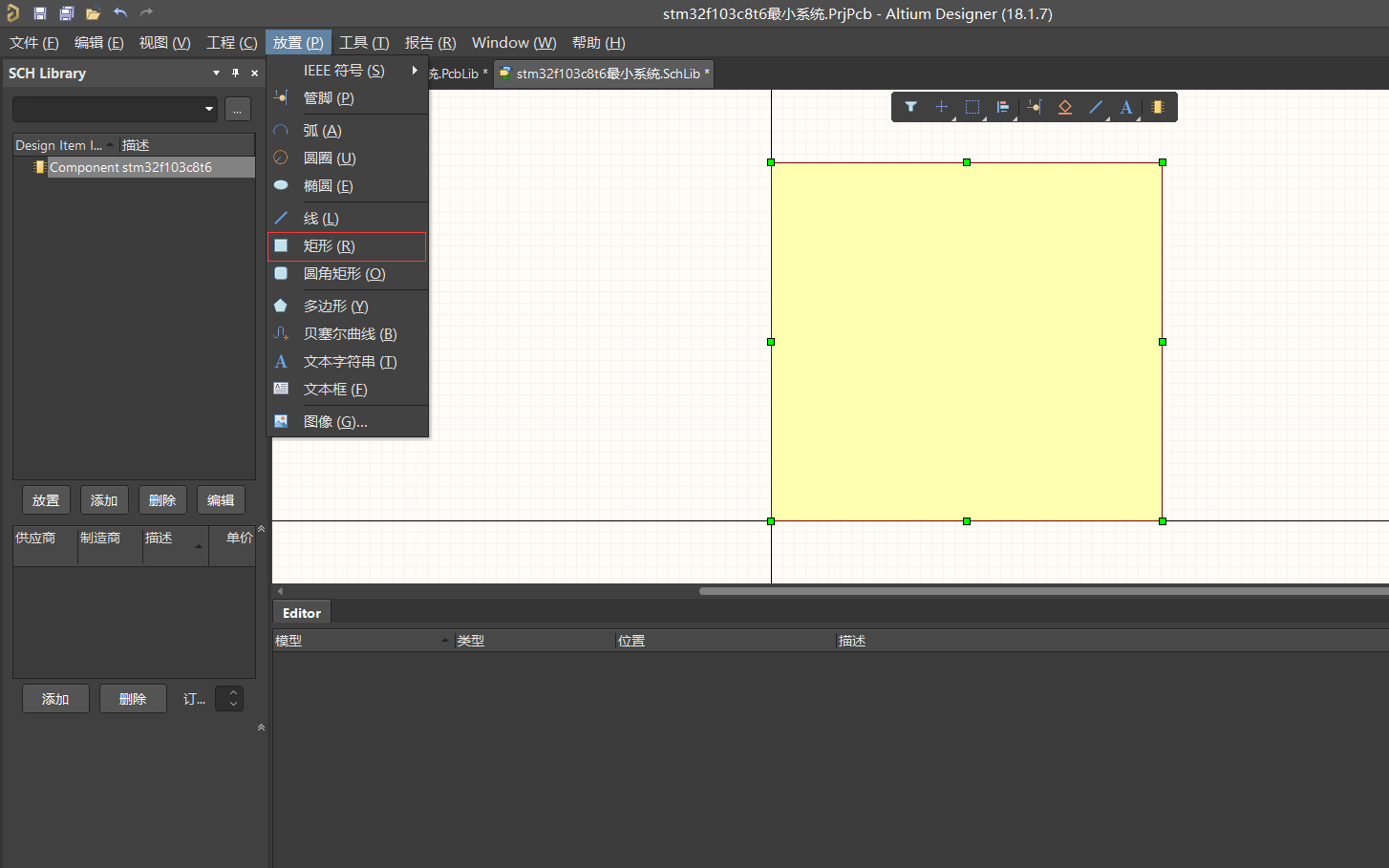
Task: Choose 文本字符串 (T) from place menu
Action: coord(346,362)
